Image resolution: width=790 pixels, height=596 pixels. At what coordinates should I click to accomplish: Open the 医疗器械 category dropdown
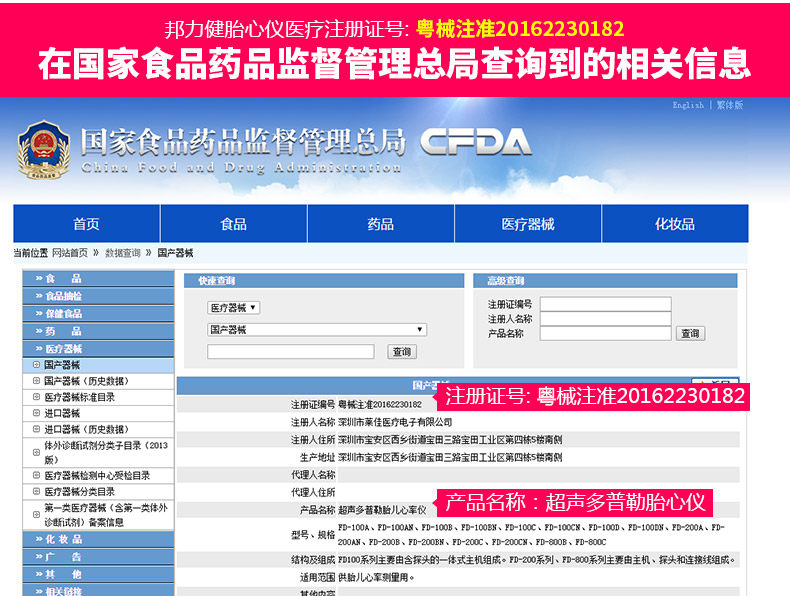[x=233, y=307]
